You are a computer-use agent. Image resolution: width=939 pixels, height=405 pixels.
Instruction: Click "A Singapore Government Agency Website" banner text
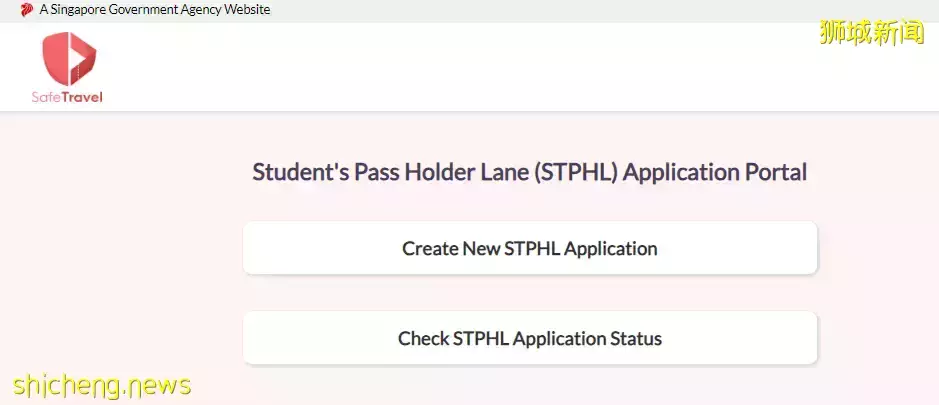(x=155, y=10)
